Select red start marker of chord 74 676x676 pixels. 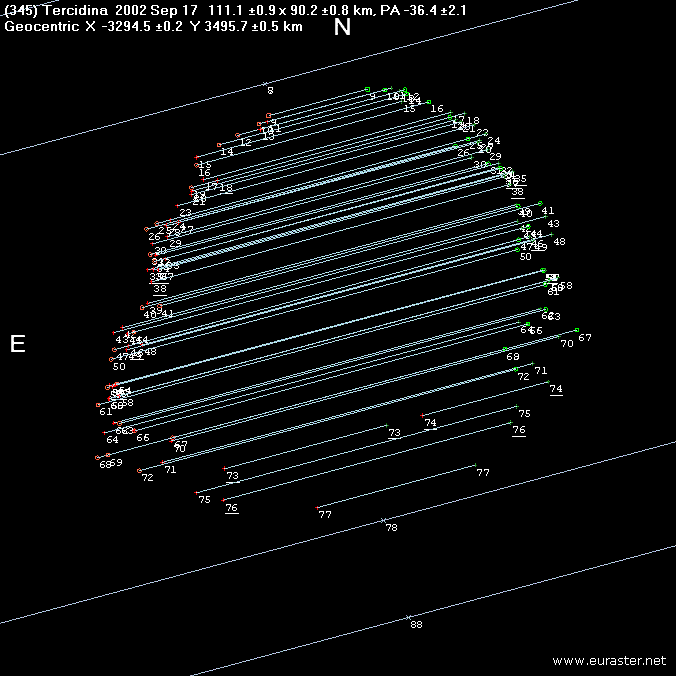(423, 414)
